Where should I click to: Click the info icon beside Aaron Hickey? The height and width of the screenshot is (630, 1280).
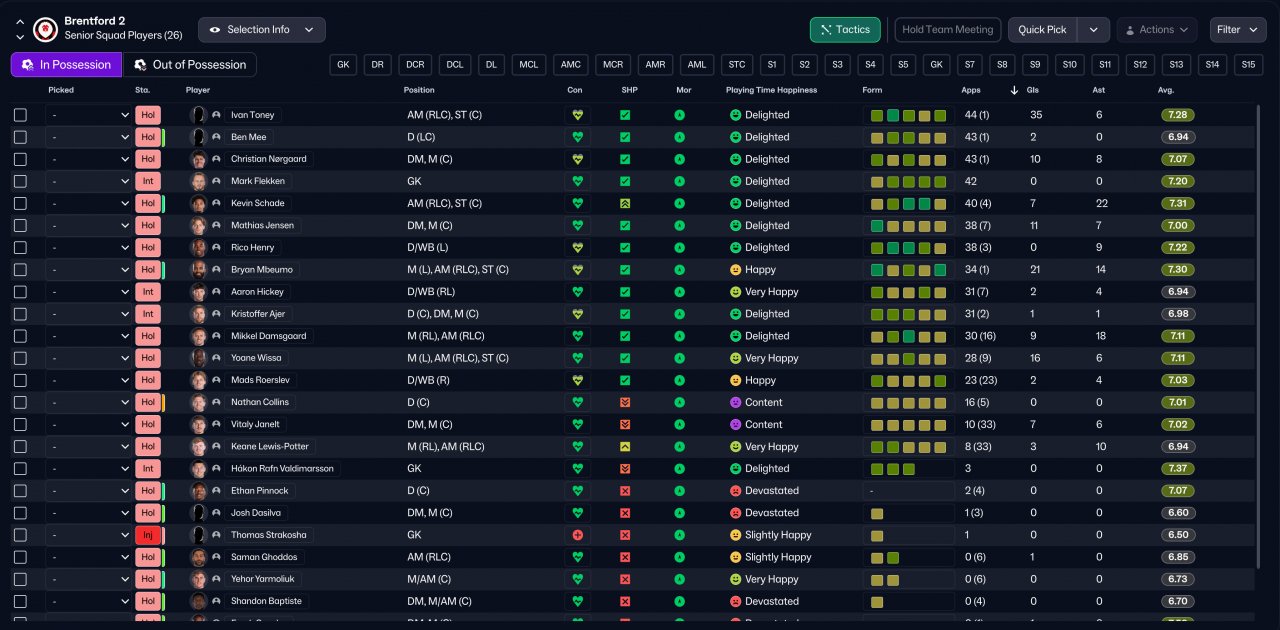coord(216,292)
